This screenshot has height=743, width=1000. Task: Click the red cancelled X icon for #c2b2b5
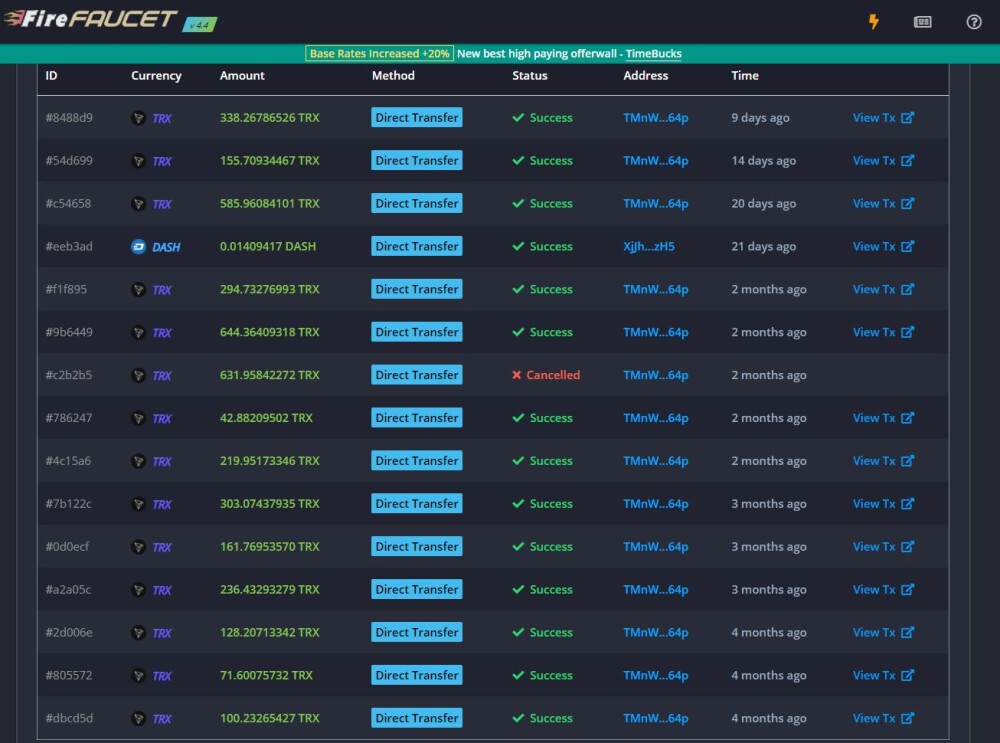[x=517, y=375]
